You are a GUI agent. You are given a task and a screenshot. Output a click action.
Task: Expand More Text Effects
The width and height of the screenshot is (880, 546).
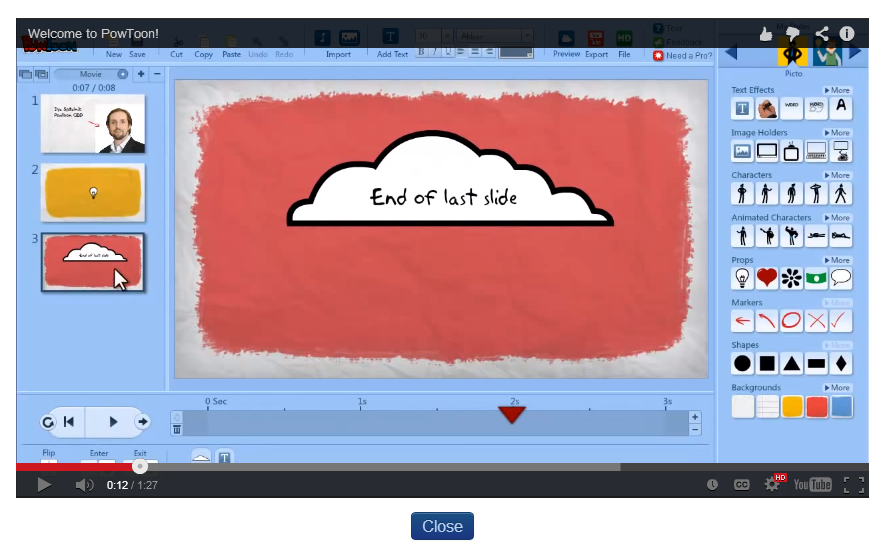[x=837, y=90]
